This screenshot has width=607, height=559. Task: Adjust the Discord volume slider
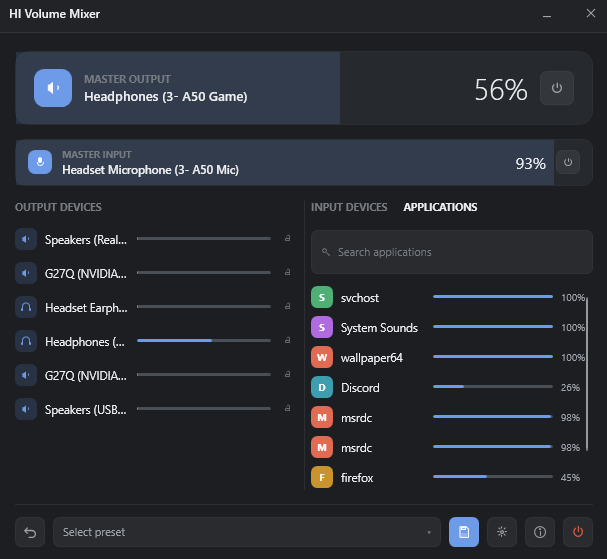(x=493, y=387)
